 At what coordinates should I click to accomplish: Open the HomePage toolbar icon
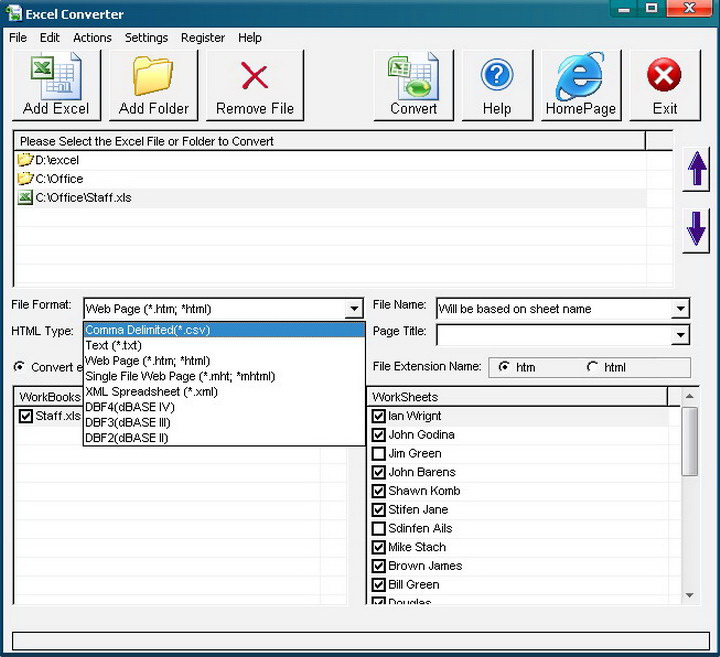[580, 86]
